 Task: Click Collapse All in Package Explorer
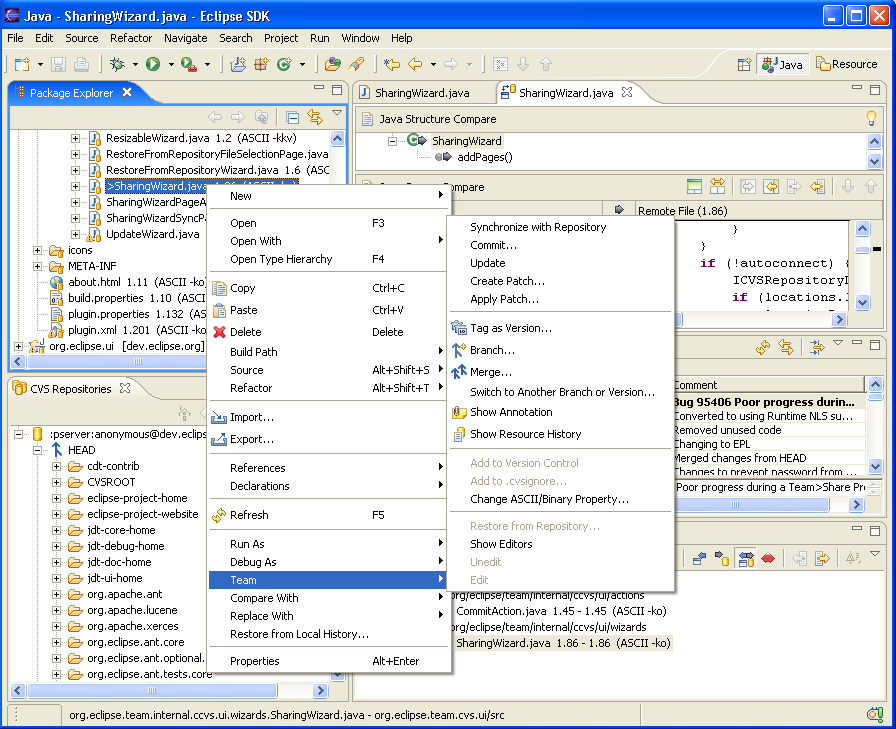(x=293, y=118)
